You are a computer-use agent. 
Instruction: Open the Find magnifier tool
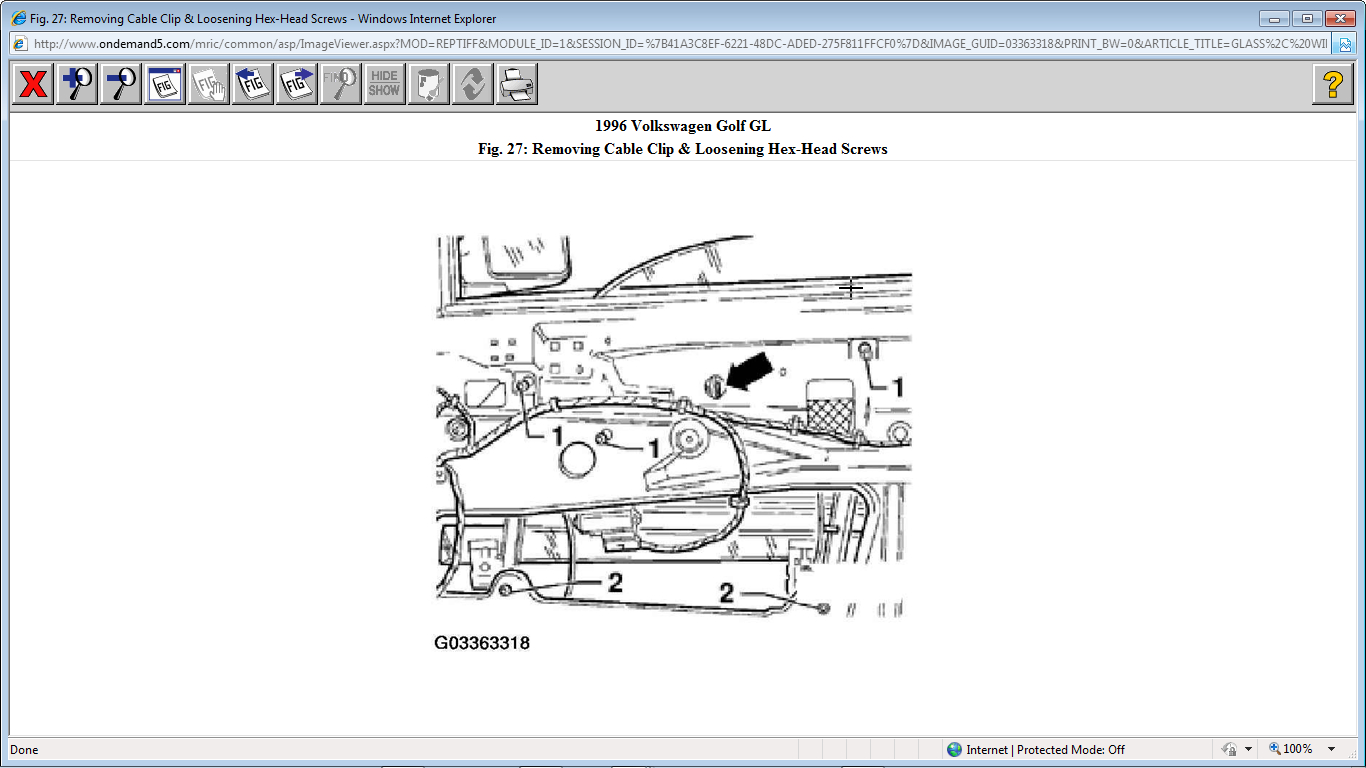coord(341,84)
